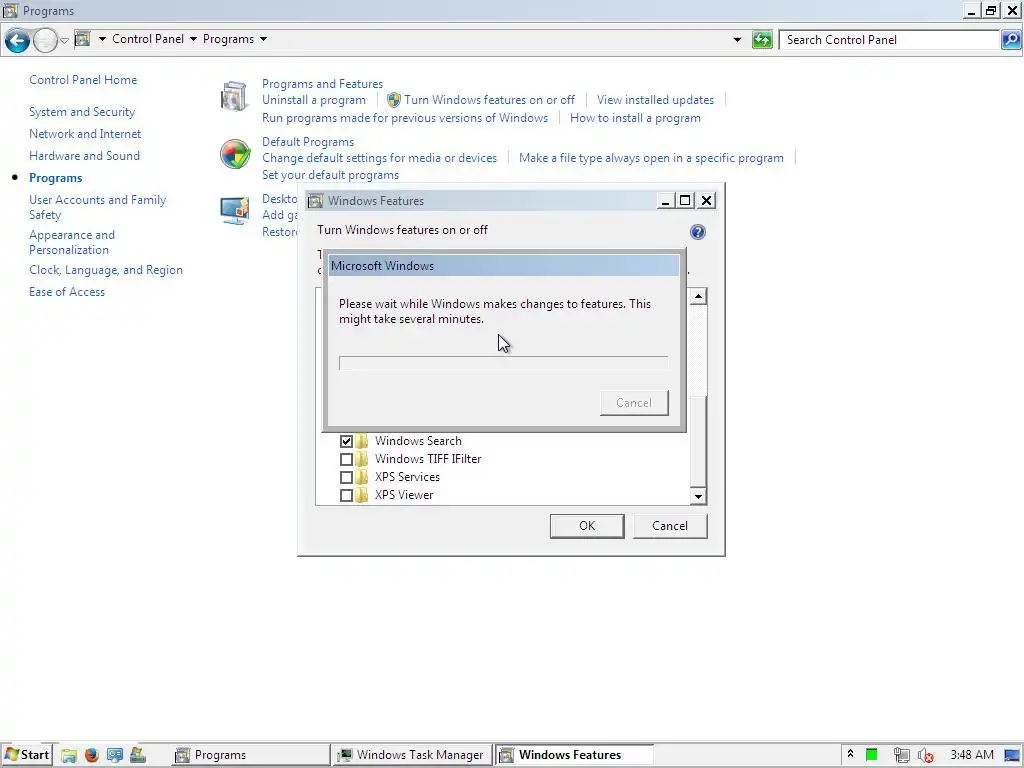
Task: Click the XPS Services folder icon
Action: coord(362,477)
